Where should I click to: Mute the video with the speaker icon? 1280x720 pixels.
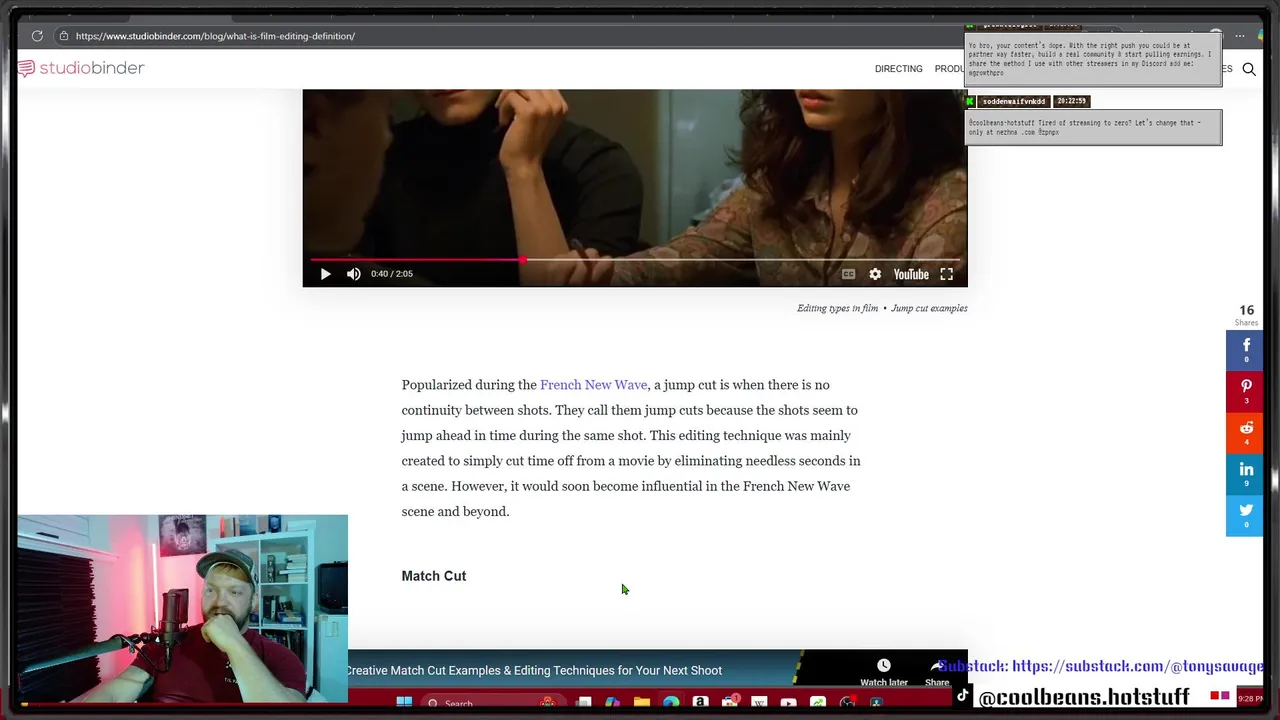[353, 274]
